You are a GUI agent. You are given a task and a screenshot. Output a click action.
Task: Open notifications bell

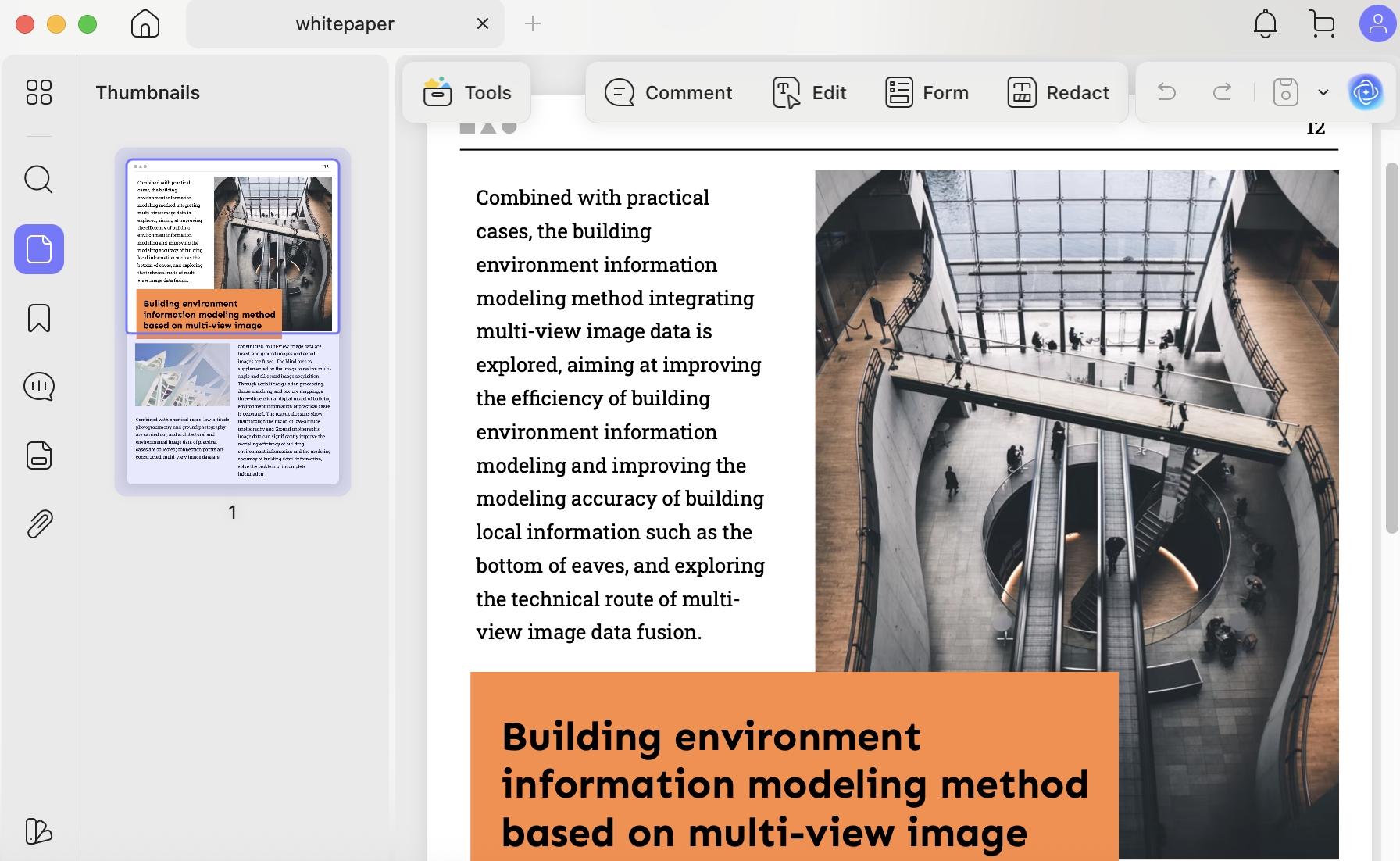click(1266, 24)
